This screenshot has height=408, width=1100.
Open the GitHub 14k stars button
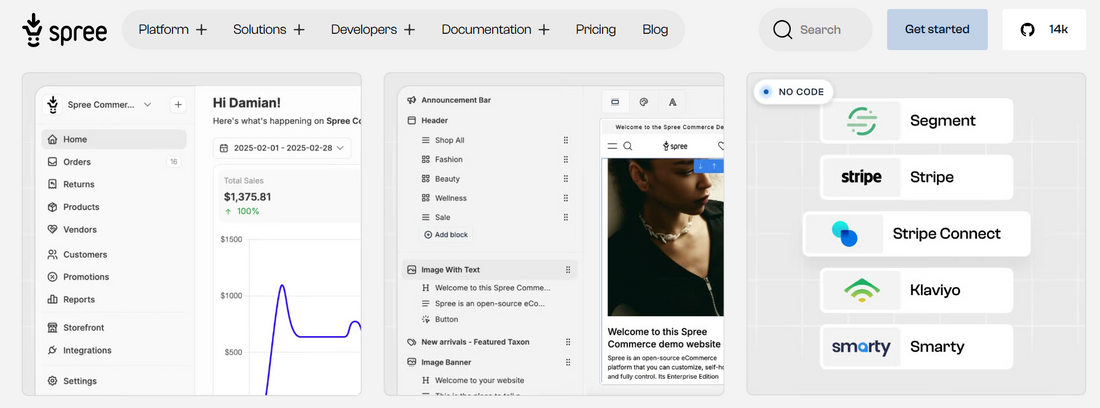pyautogui.click(x=1044, y=30)
